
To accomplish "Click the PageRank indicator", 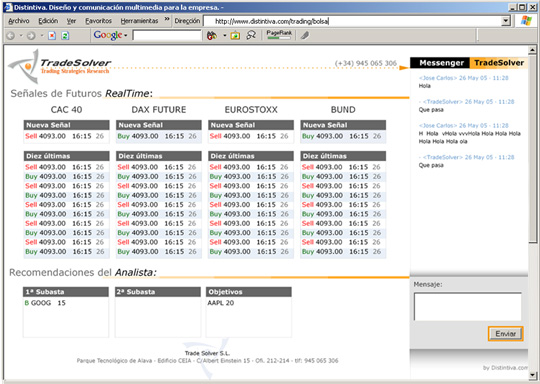I will click(279, 35).
